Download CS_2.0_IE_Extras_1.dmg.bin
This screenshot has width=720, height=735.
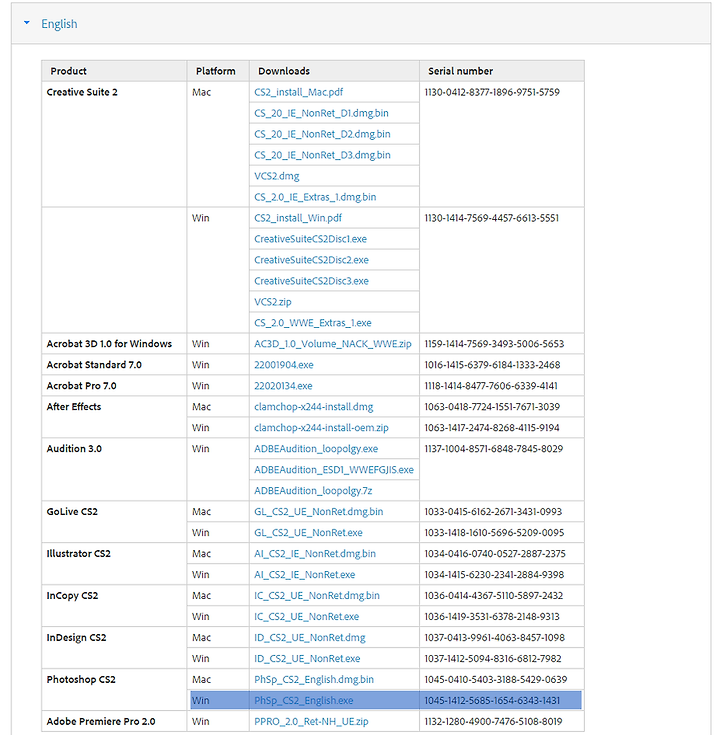[x=315, y=197]
